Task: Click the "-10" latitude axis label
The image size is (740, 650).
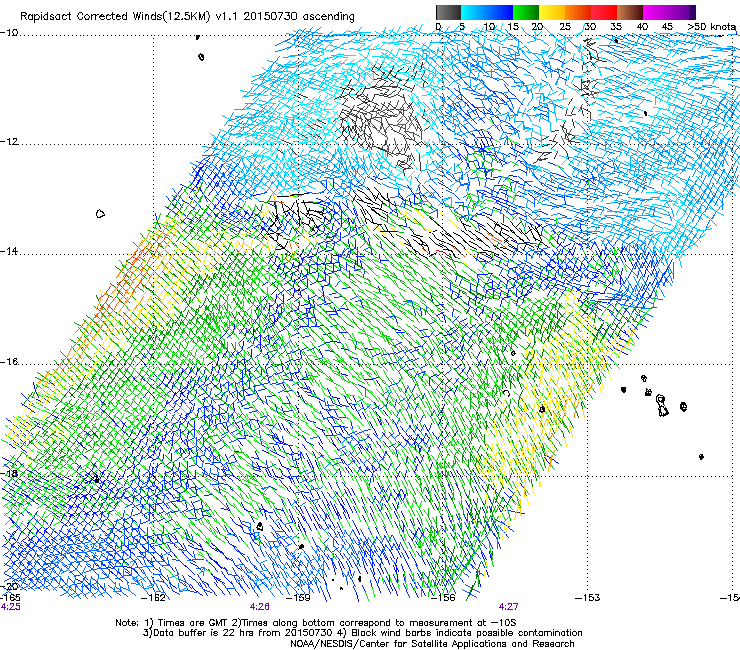Action: tap(9, 33)
